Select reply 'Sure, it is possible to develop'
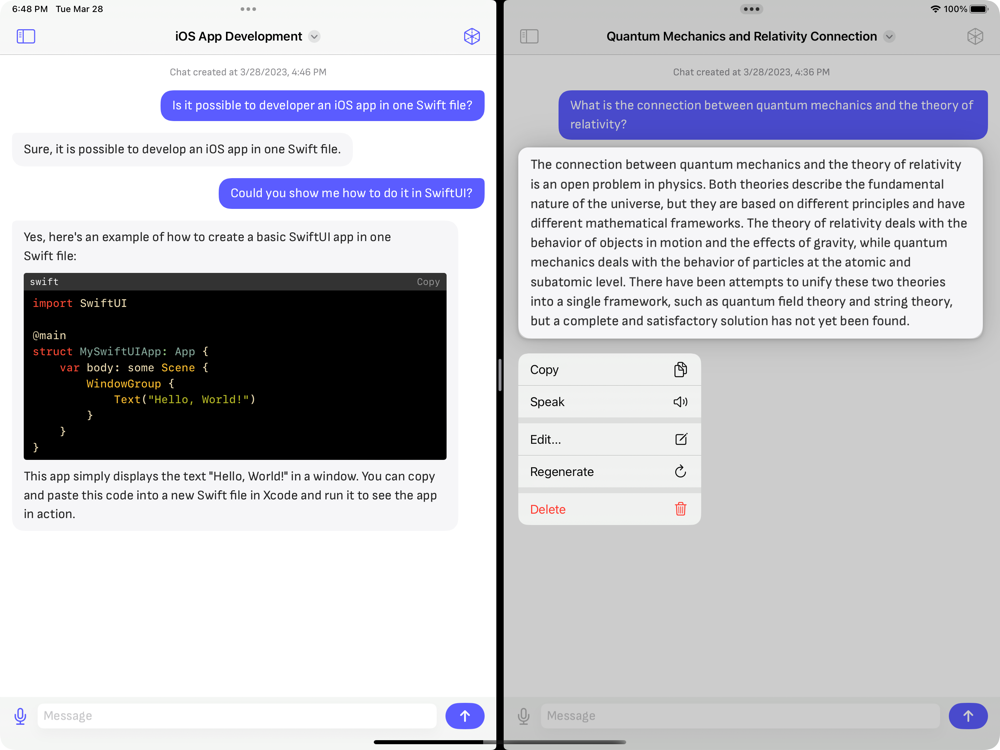 [x=182, y=149]
